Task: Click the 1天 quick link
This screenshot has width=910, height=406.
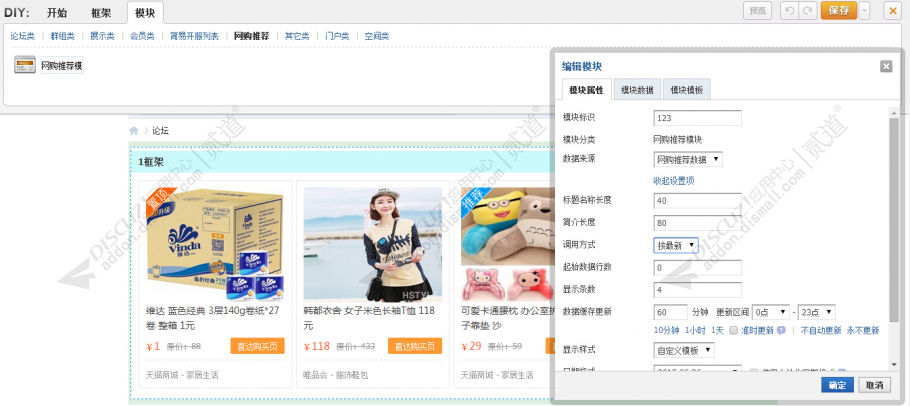Action: tap(717, 331)
